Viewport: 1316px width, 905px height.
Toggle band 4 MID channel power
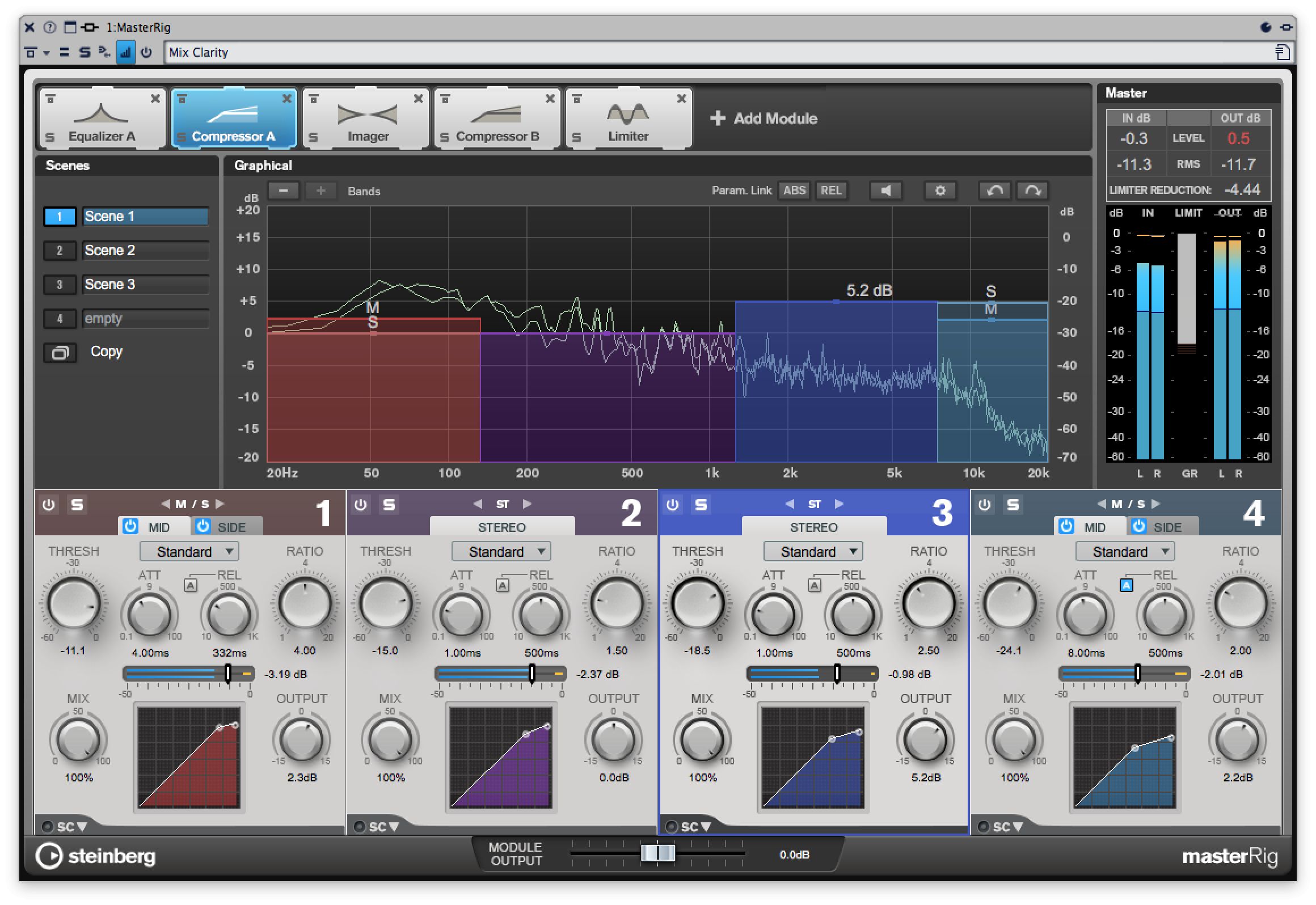1066,526
